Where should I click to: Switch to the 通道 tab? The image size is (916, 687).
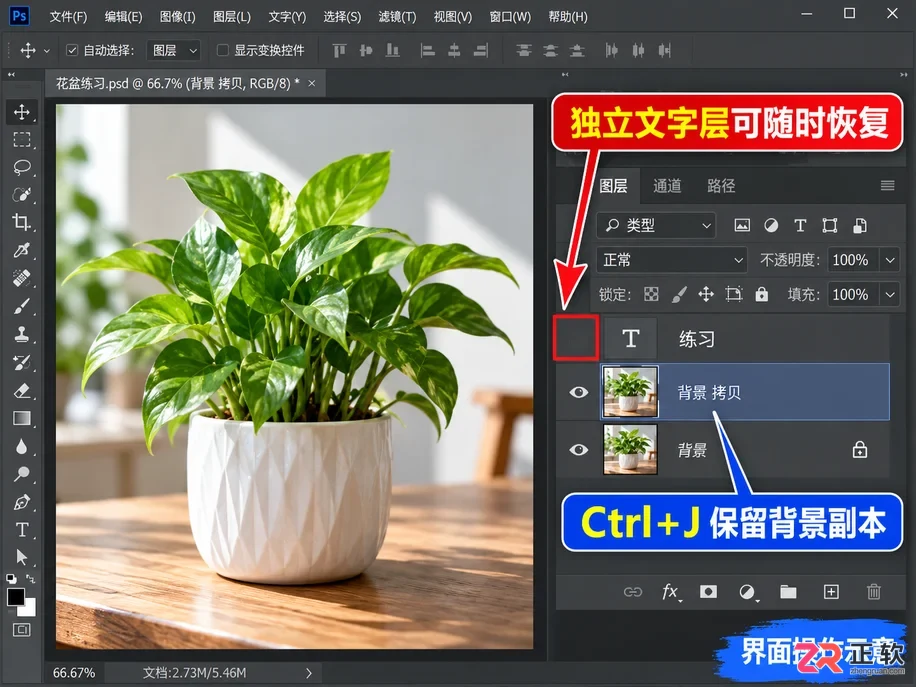667,186
